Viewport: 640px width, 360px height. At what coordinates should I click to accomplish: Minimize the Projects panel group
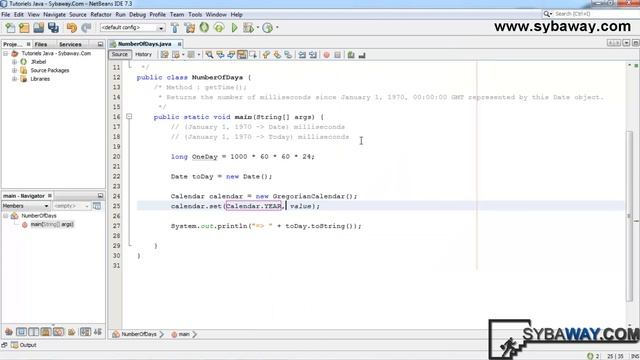(100, 44)
